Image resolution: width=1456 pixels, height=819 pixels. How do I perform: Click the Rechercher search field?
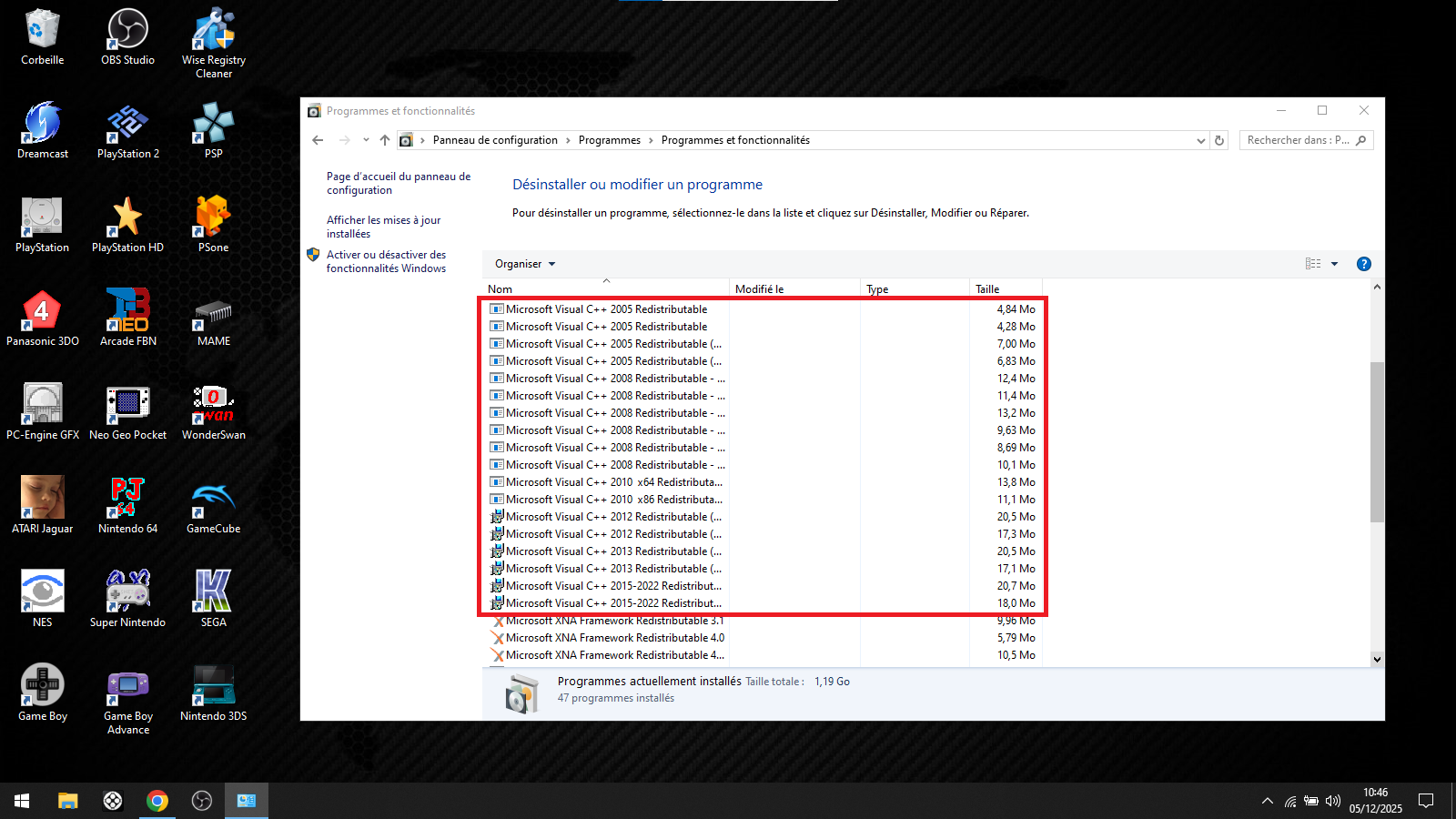click(x=1297, y=140)
